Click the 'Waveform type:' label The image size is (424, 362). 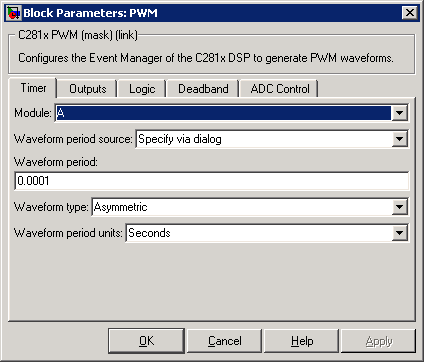pyautogui.click(x=51, y=207)
